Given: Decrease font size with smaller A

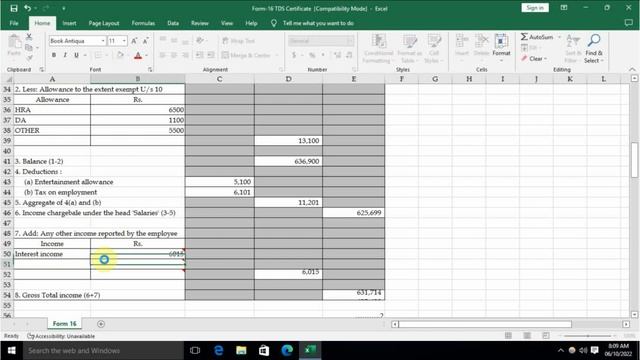Looking at the screenshot, I should [145, 41].
